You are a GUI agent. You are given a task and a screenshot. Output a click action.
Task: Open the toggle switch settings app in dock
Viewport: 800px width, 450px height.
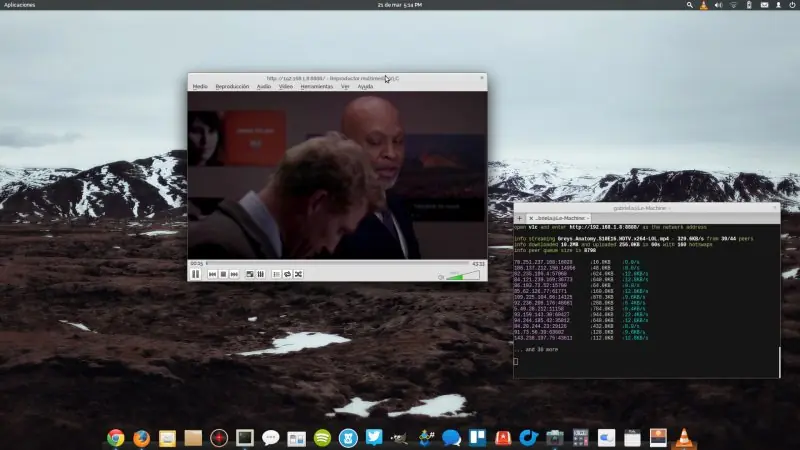point(606,438)
